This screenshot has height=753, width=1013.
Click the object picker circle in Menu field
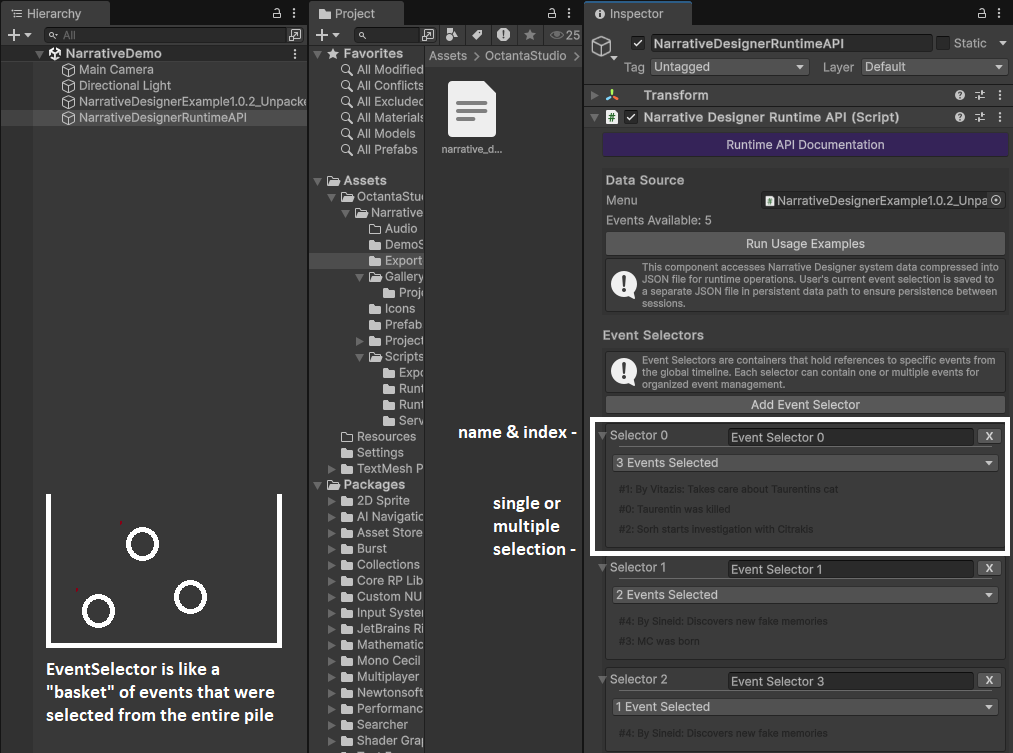tap(996, 200)
